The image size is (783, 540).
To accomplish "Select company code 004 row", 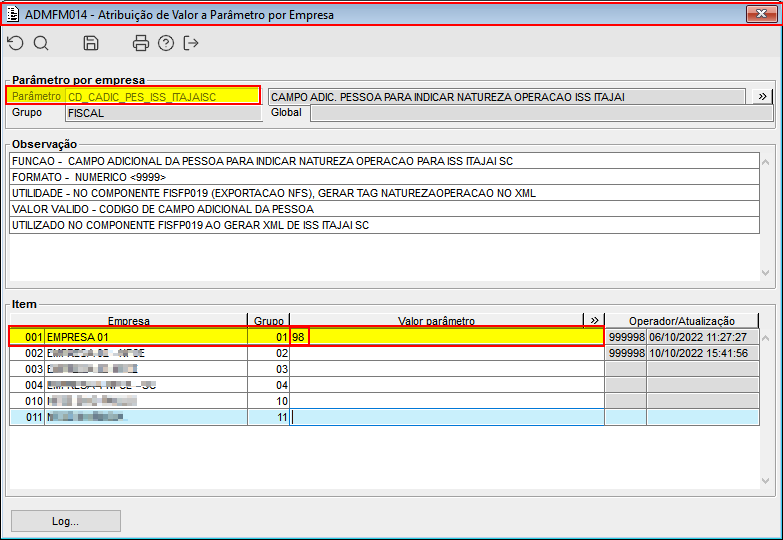I will click(x=27, y=385).
